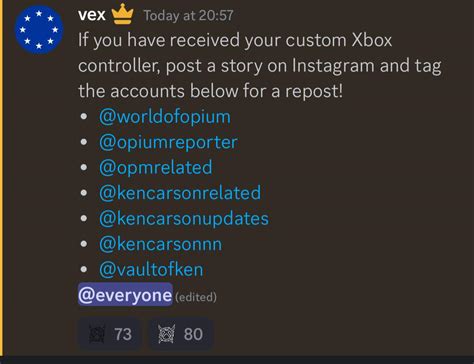The image size is (474, 364).
Task: Add to the reaction showing 73
Action: [110, 334]
